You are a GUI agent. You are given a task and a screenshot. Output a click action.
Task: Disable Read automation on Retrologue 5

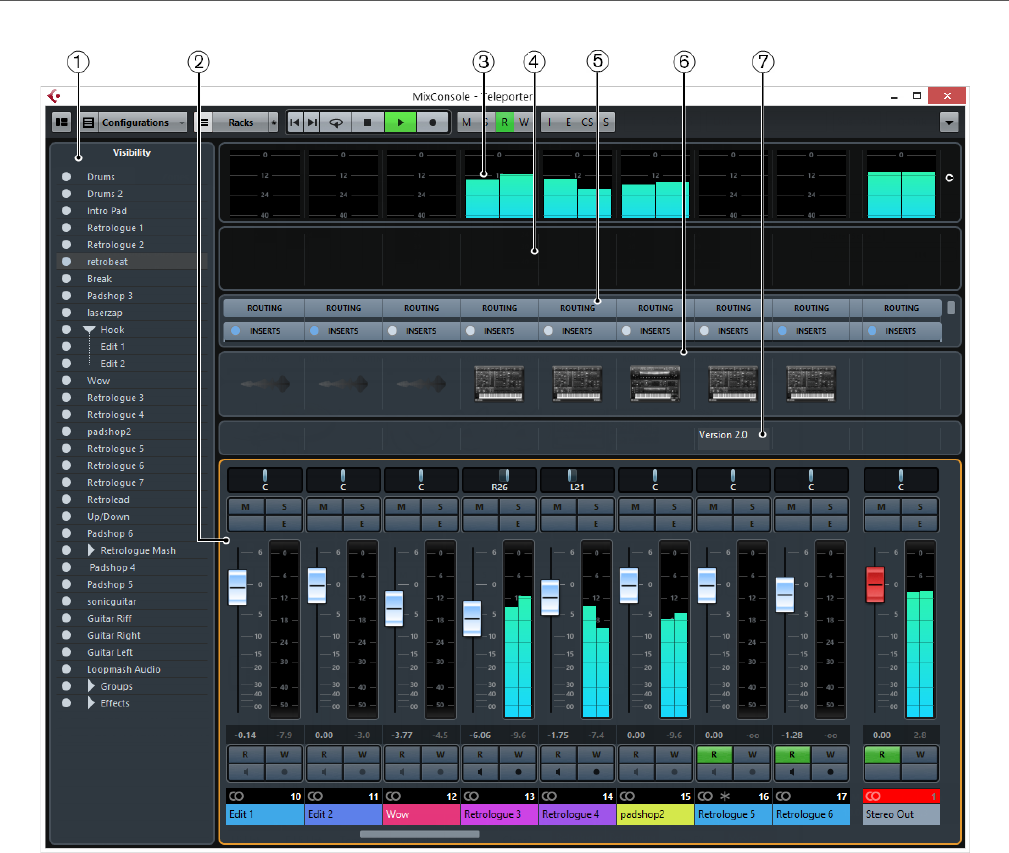tap(713, 755)
